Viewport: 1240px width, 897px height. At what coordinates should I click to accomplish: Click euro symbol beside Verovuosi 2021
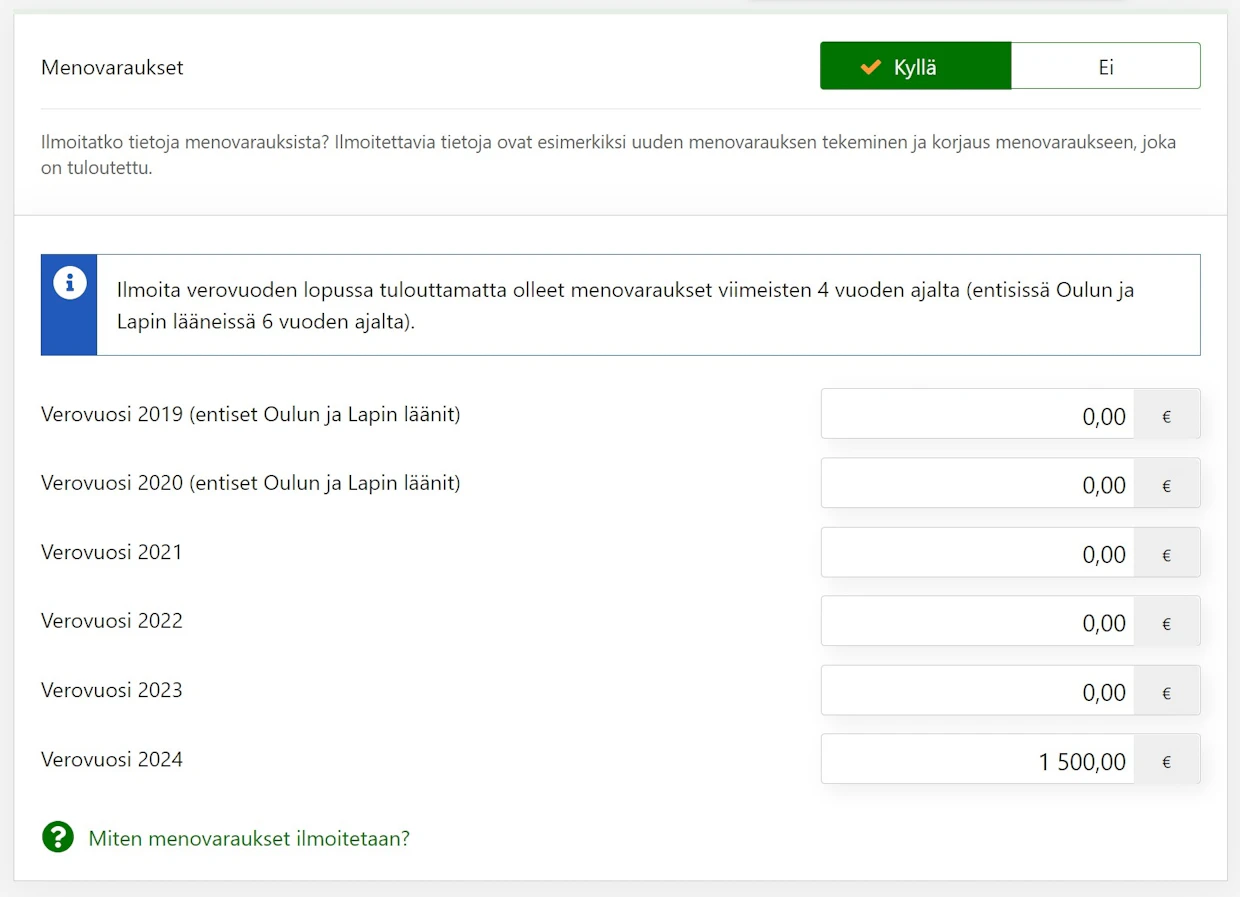(1166, 554)
